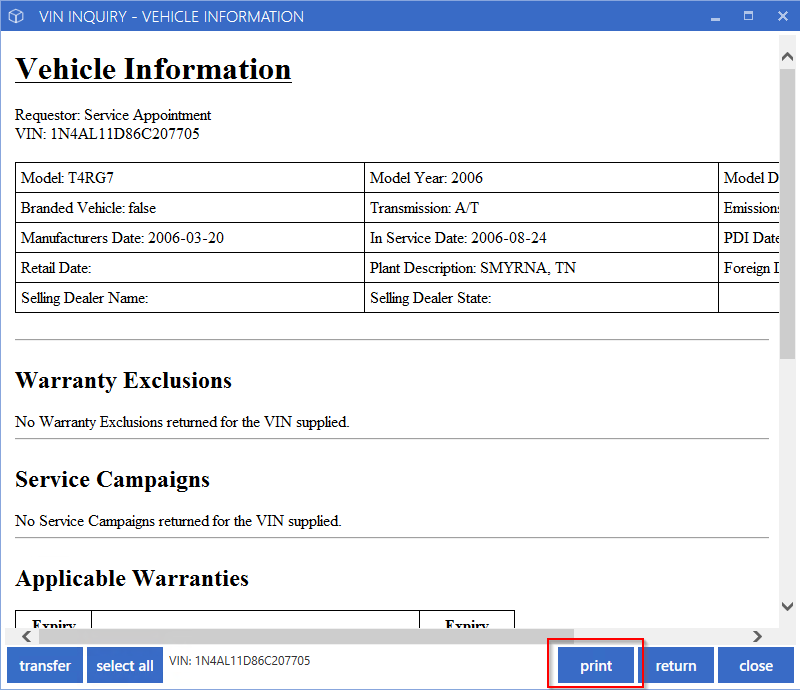Click the Selling Dealer Name cell
Viewport: 800px width, 690px height.
pyautogui.click(x=190, y=298)
